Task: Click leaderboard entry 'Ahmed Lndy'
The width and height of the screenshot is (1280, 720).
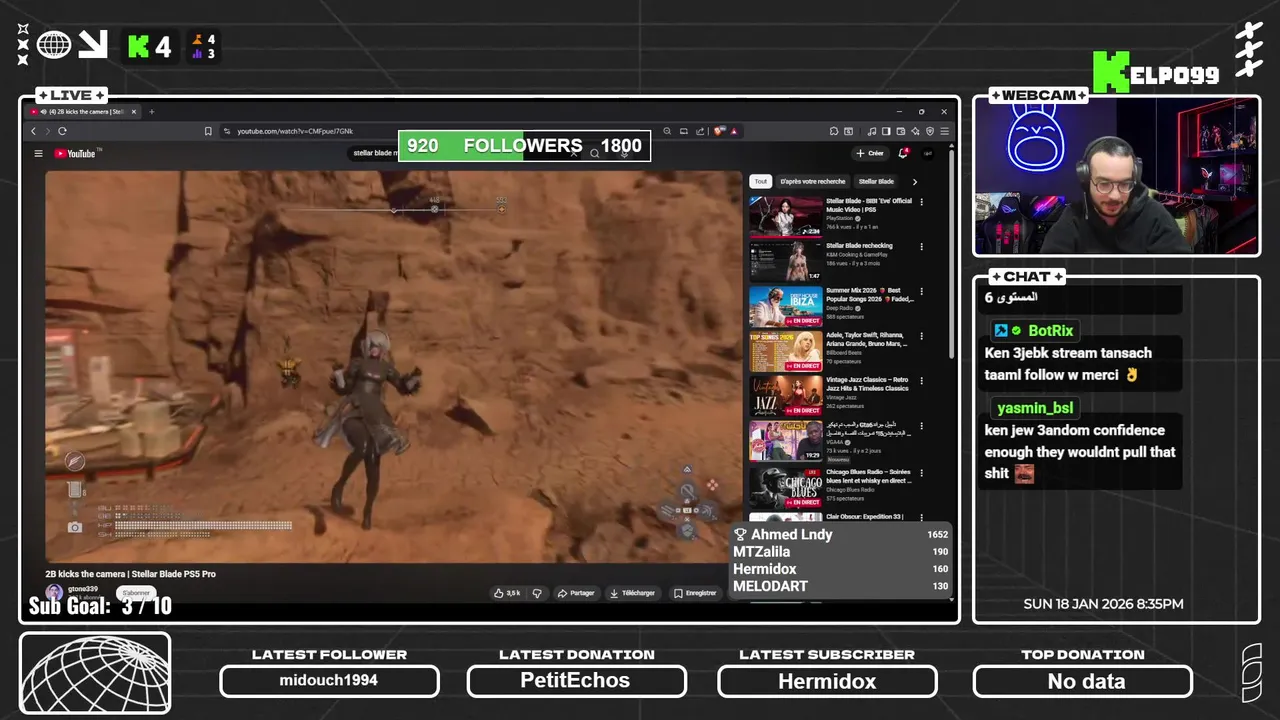Action: [792, 534]
